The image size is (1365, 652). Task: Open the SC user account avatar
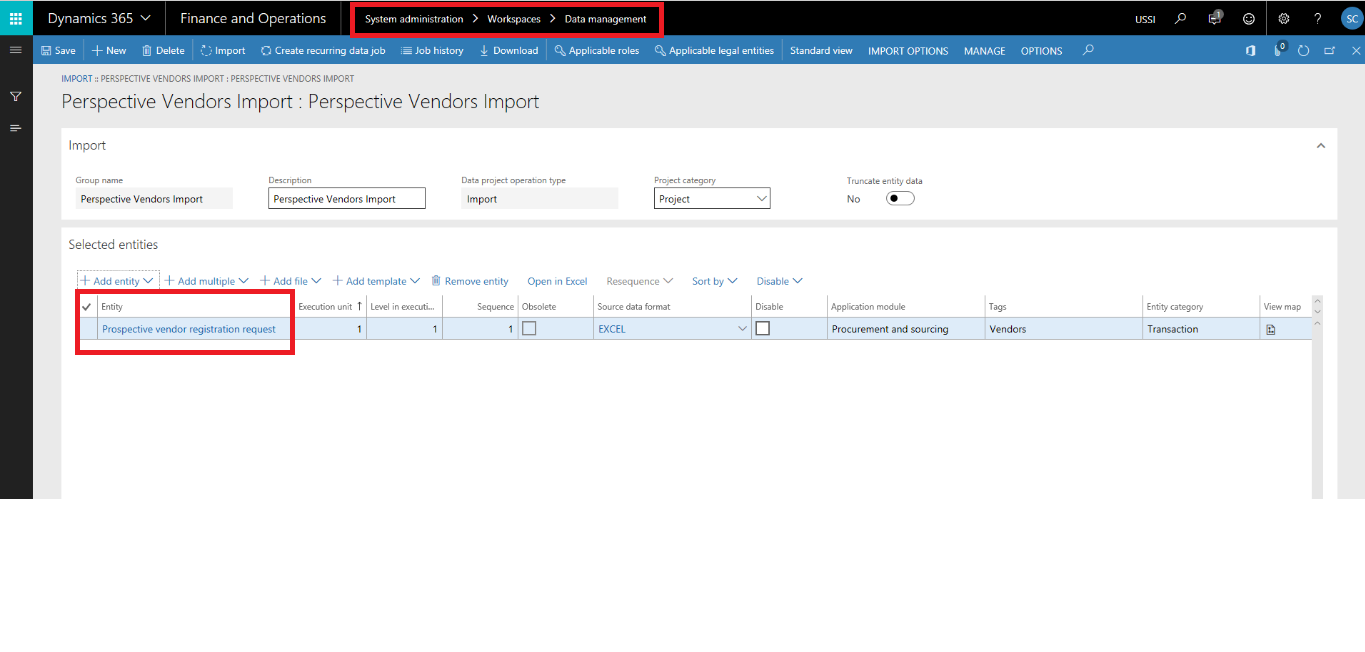pyautogui.click(x=1350, y=18)
